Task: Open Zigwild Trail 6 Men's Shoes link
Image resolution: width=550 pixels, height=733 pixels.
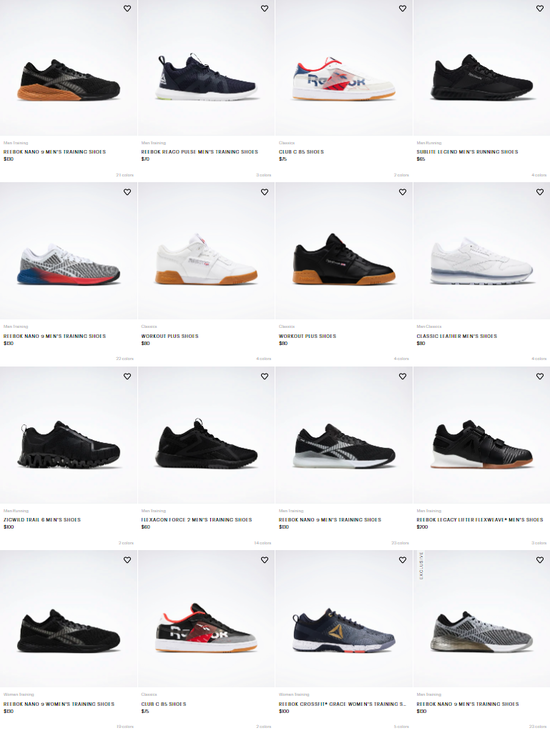Action: tap(42, 520)
